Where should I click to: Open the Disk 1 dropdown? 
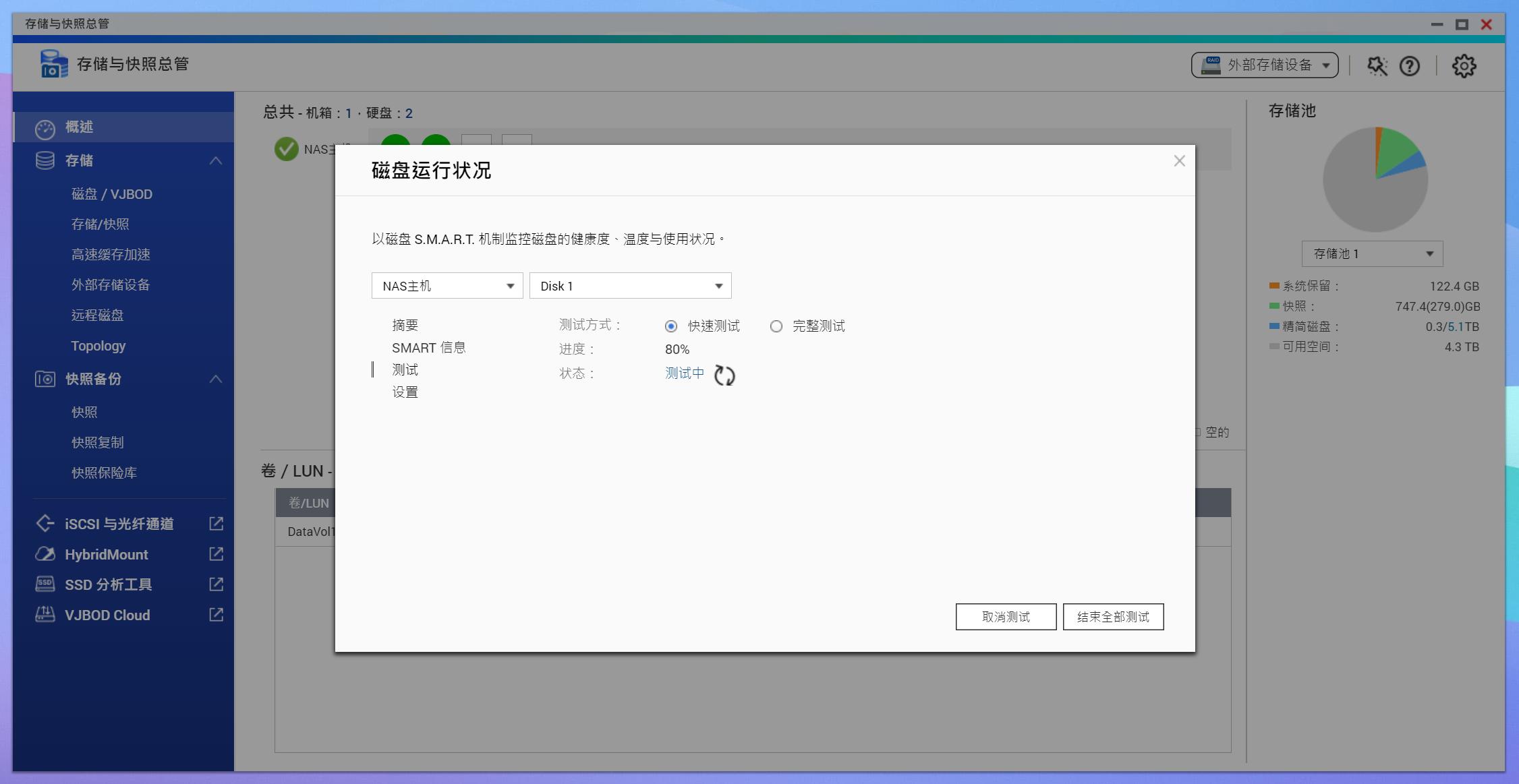[x=630, y=285]
